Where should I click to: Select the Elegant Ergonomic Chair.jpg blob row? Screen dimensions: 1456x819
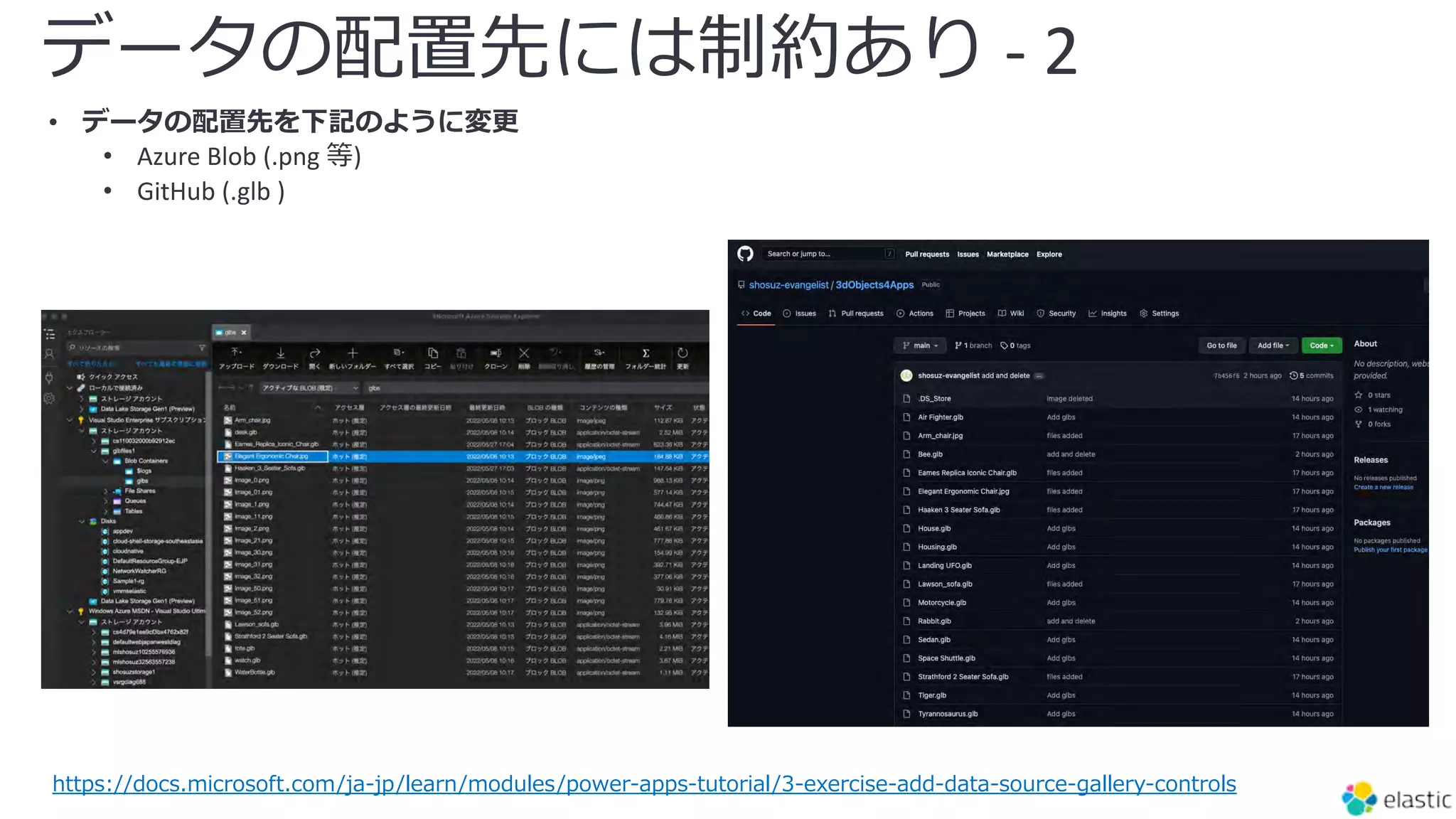[x=463, y=456]
